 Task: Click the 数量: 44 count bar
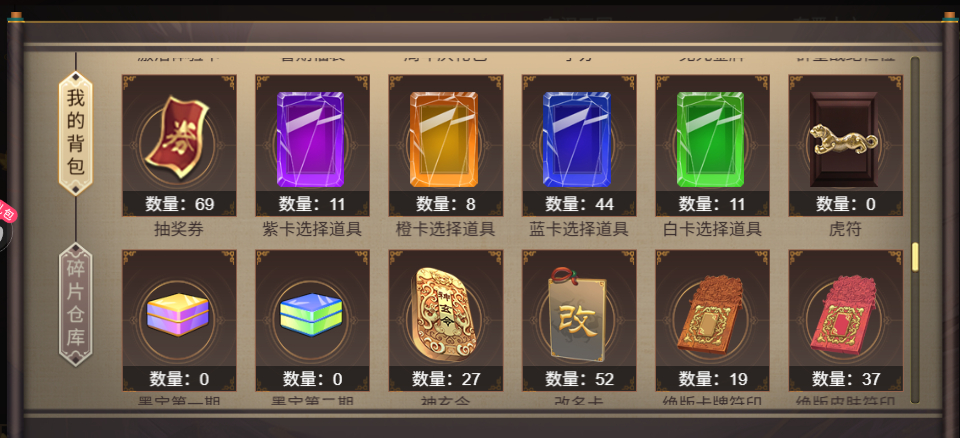579,204
